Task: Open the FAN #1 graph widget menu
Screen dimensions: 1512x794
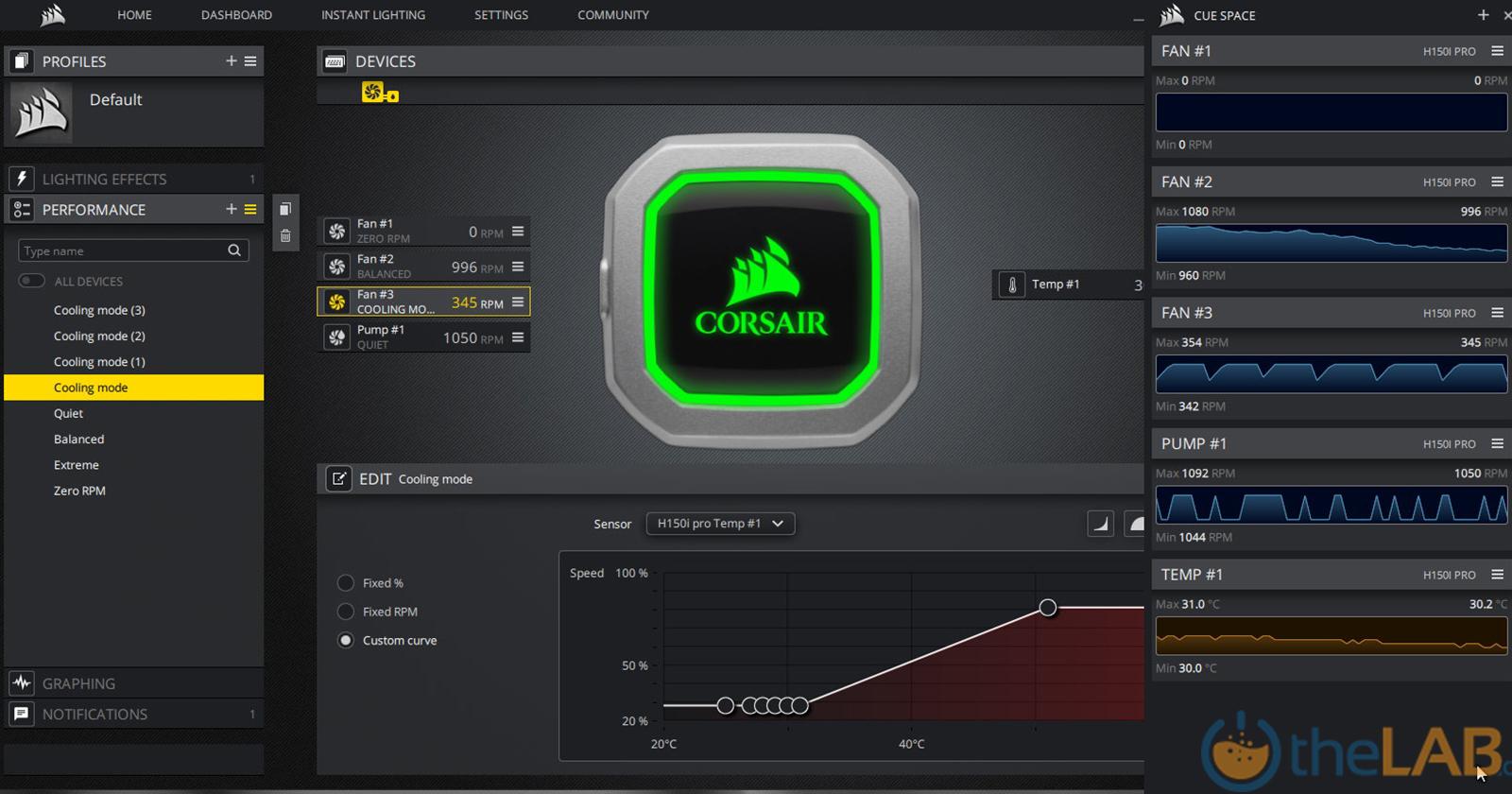Action: click(1497, 51)
